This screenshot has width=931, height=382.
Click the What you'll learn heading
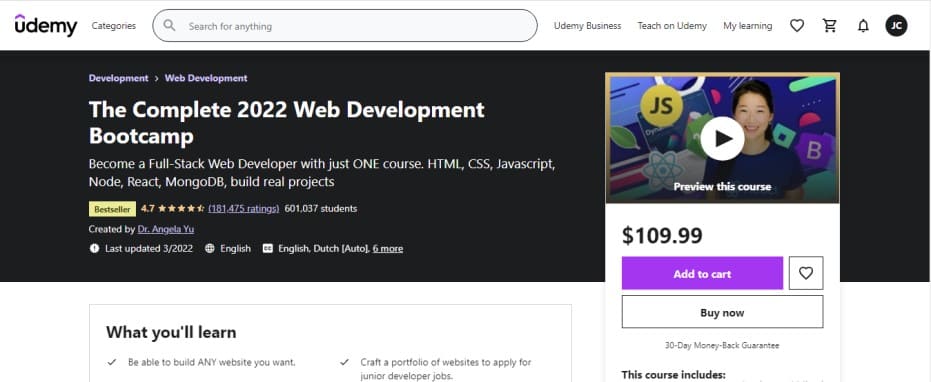click(x=171, y=332)
